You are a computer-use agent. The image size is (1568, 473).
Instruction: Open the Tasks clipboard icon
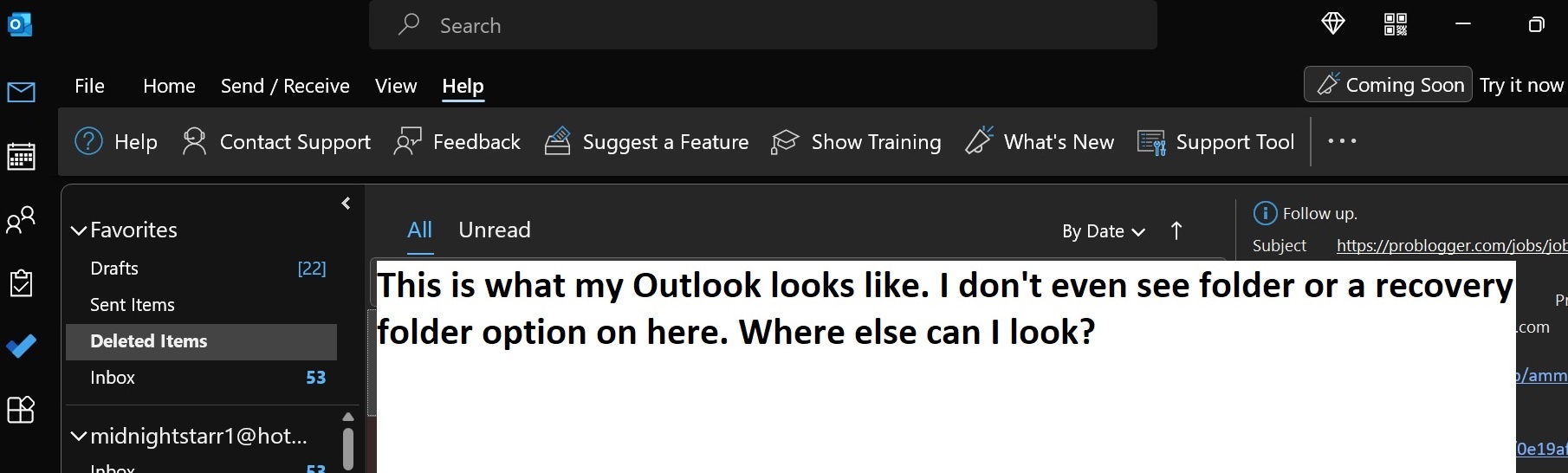point(21,283)
